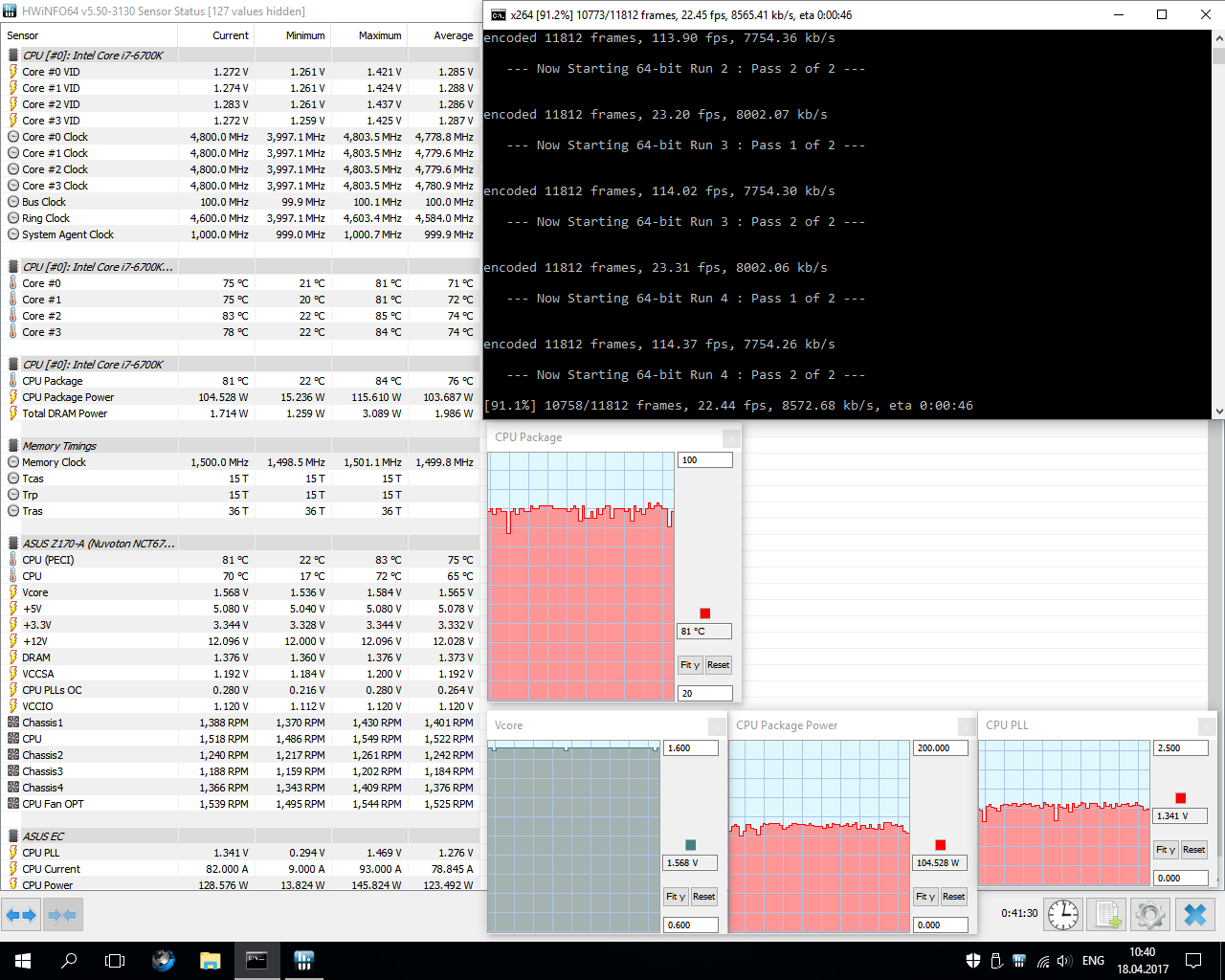Click the red color swatch in CPU Package graph

pos(705,613)
